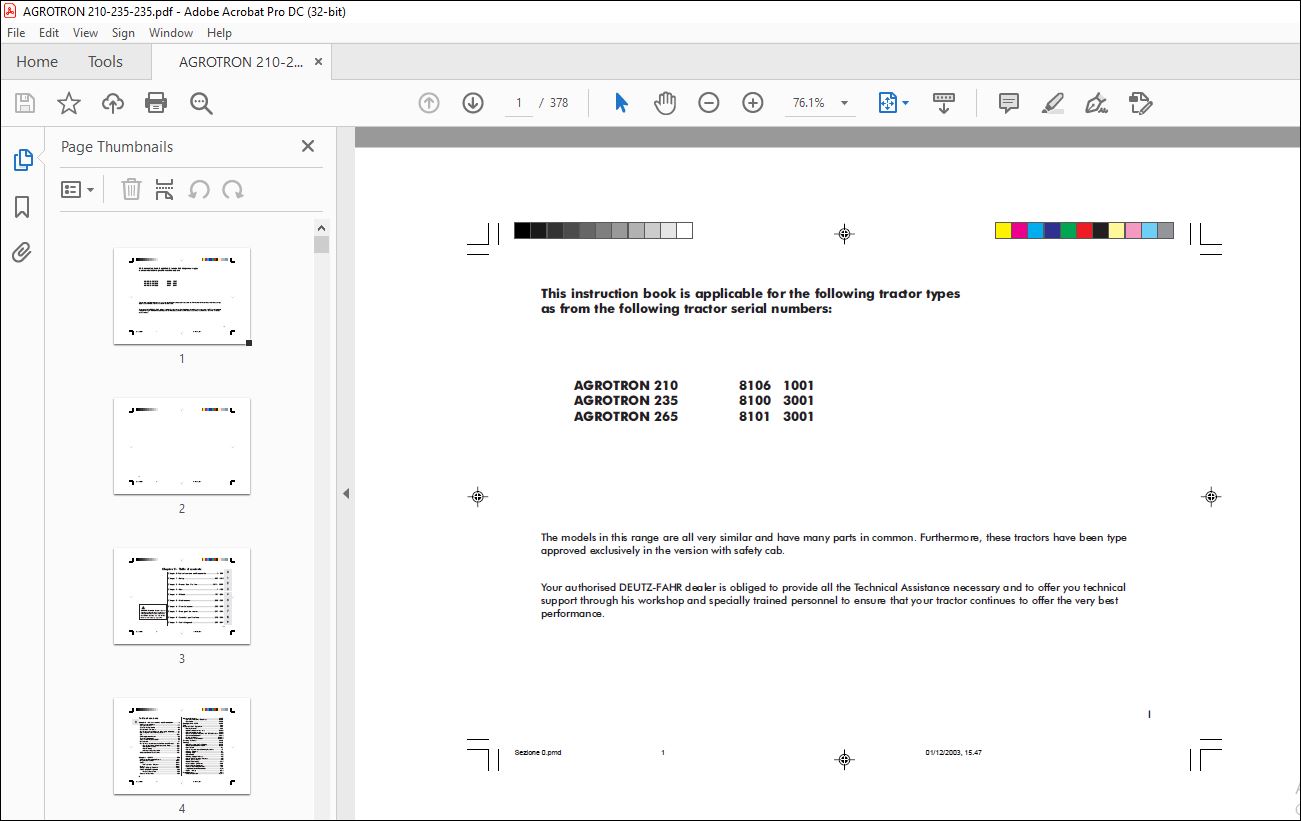Open the zoom level dropdown
This screenshot has width=1301, height=821.
844,103
